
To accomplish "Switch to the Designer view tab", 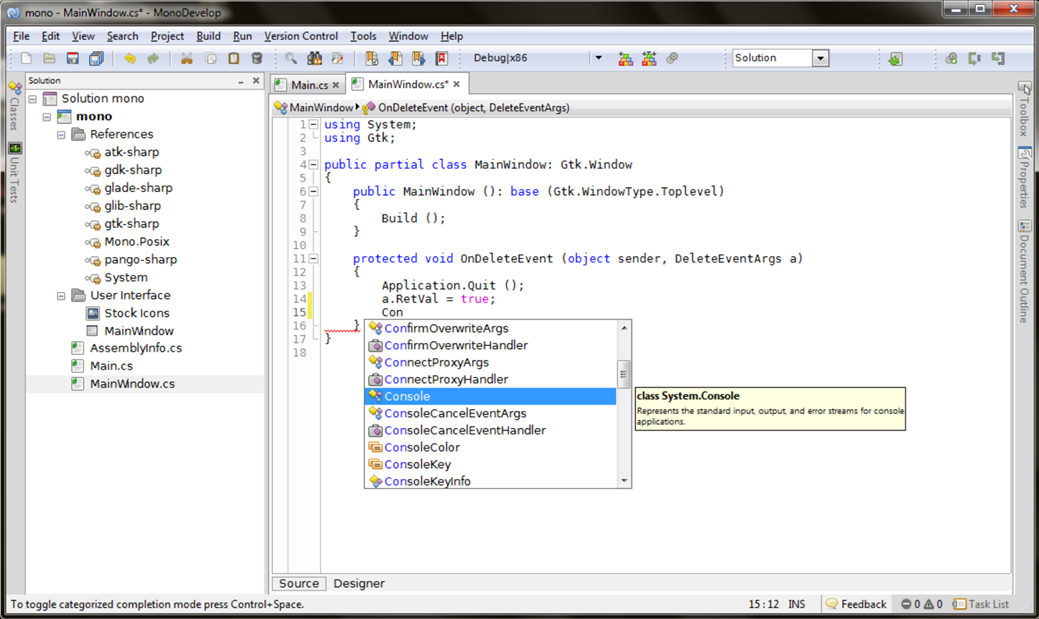I will coord(358,584).
